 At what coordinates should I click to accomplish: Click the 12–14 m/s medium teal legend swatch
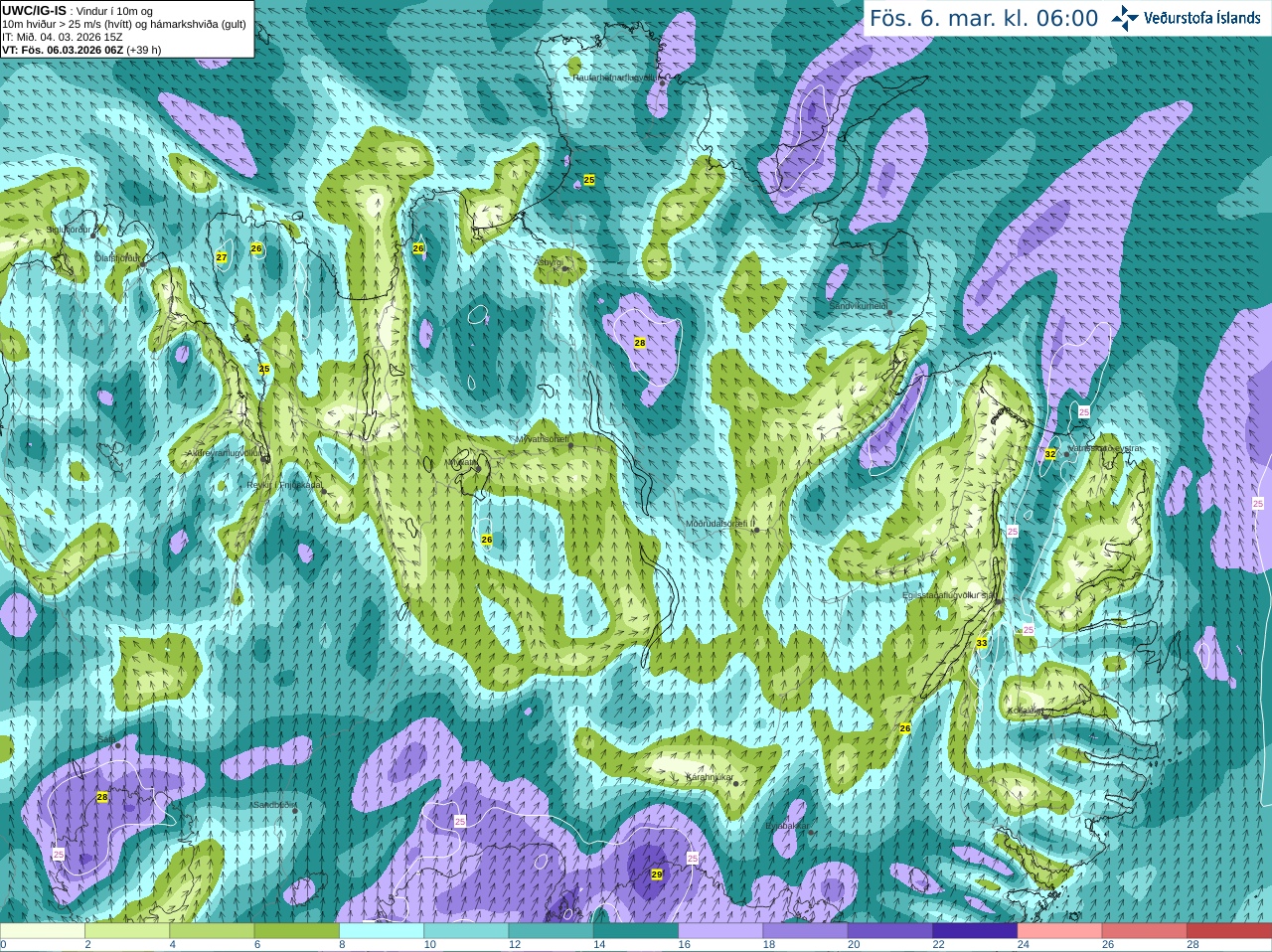552,931
